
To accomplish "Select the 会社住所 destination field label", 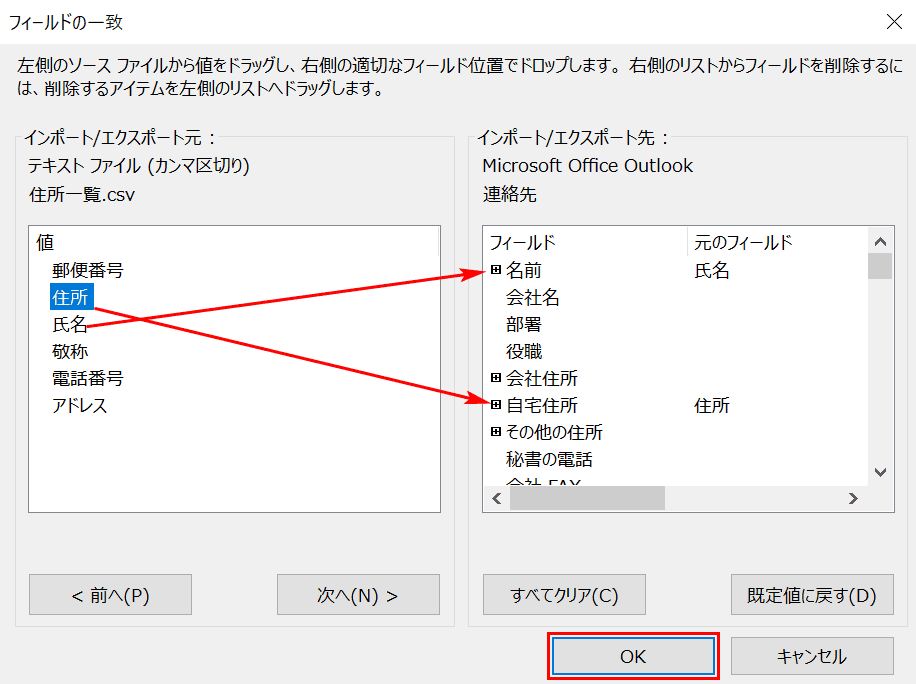I will pyautogui.click(x=542, y=378).
